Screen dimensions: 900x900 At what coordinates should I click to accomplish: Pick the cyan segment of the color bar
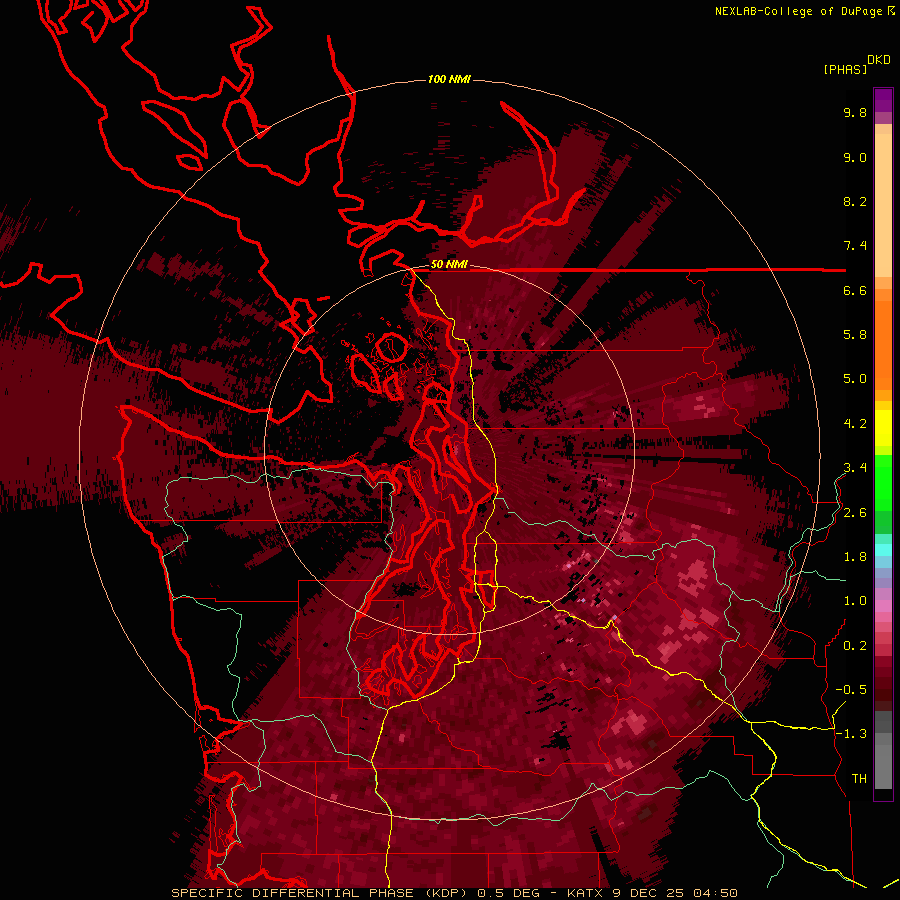click(x=883, y=550)
